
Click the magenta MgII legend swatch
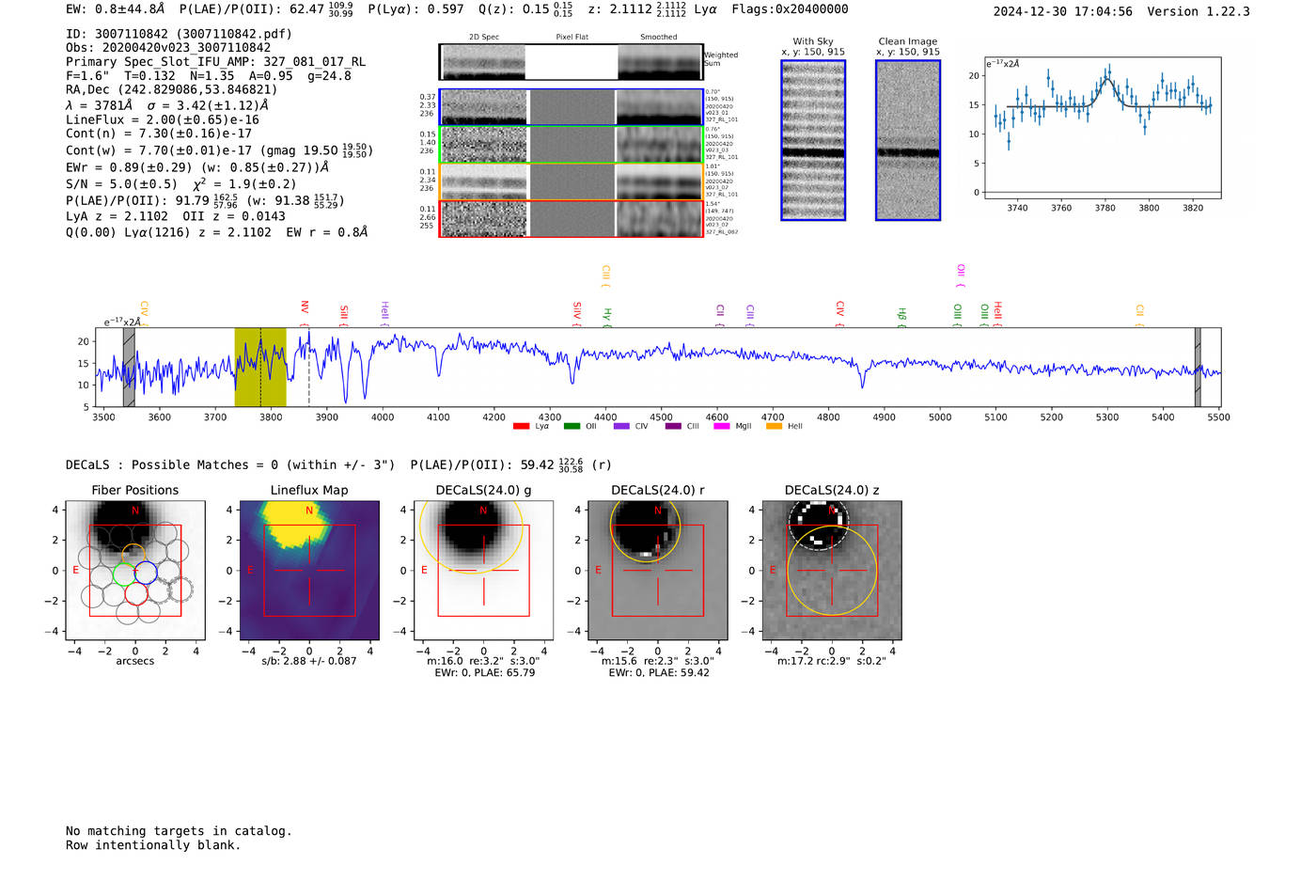(722, 427)
